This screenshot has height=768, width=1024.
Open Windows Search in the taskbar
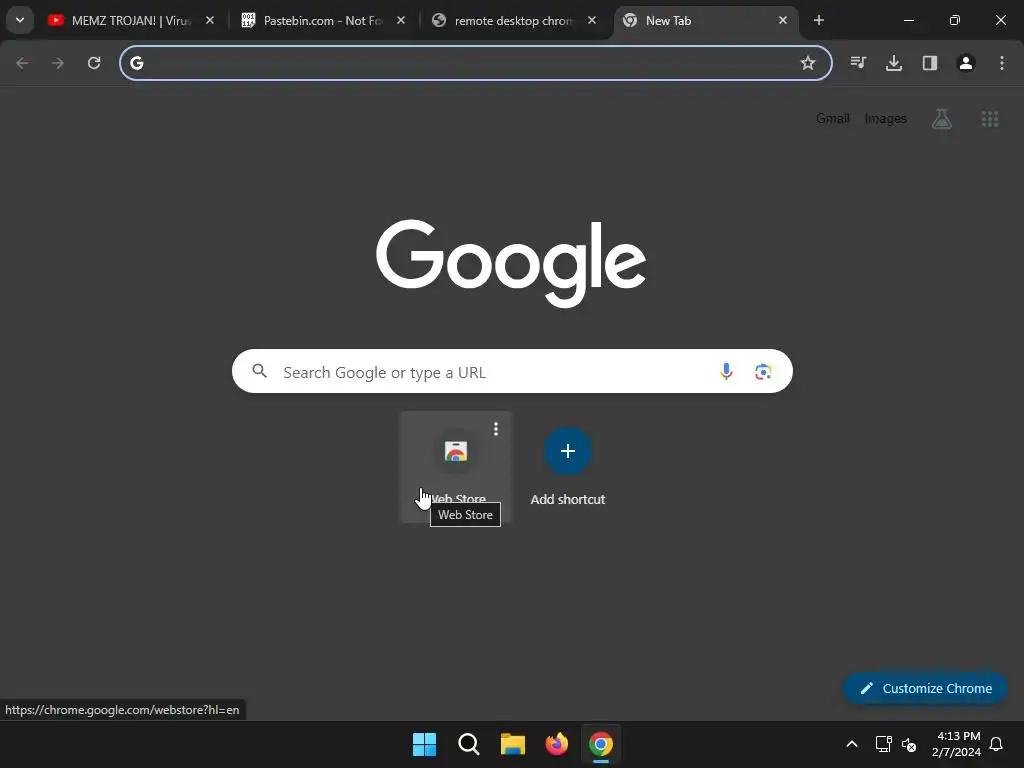pos(469,744)
